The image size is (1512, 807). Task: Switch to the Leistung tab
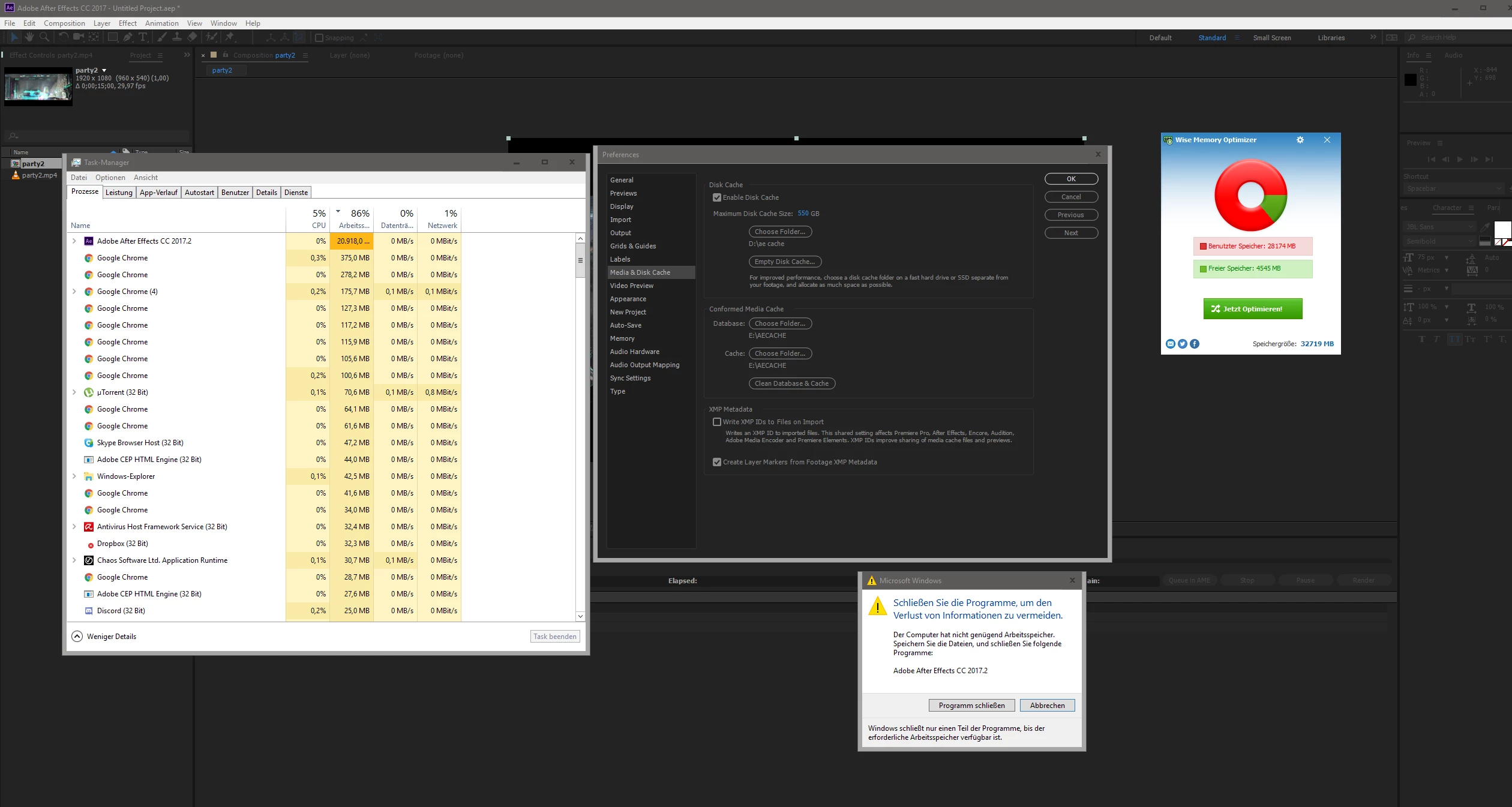pos(119,193)
